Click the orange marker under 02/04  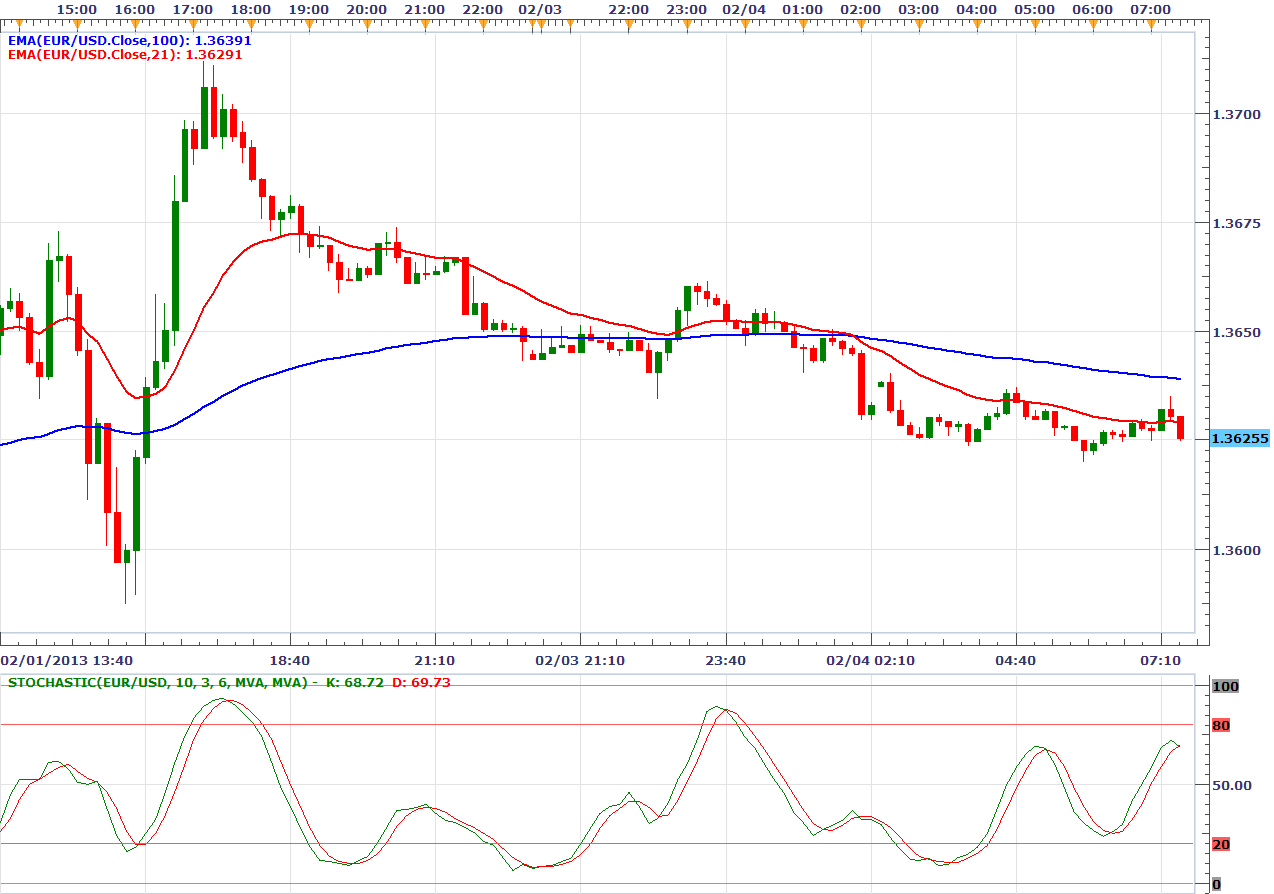744,22
